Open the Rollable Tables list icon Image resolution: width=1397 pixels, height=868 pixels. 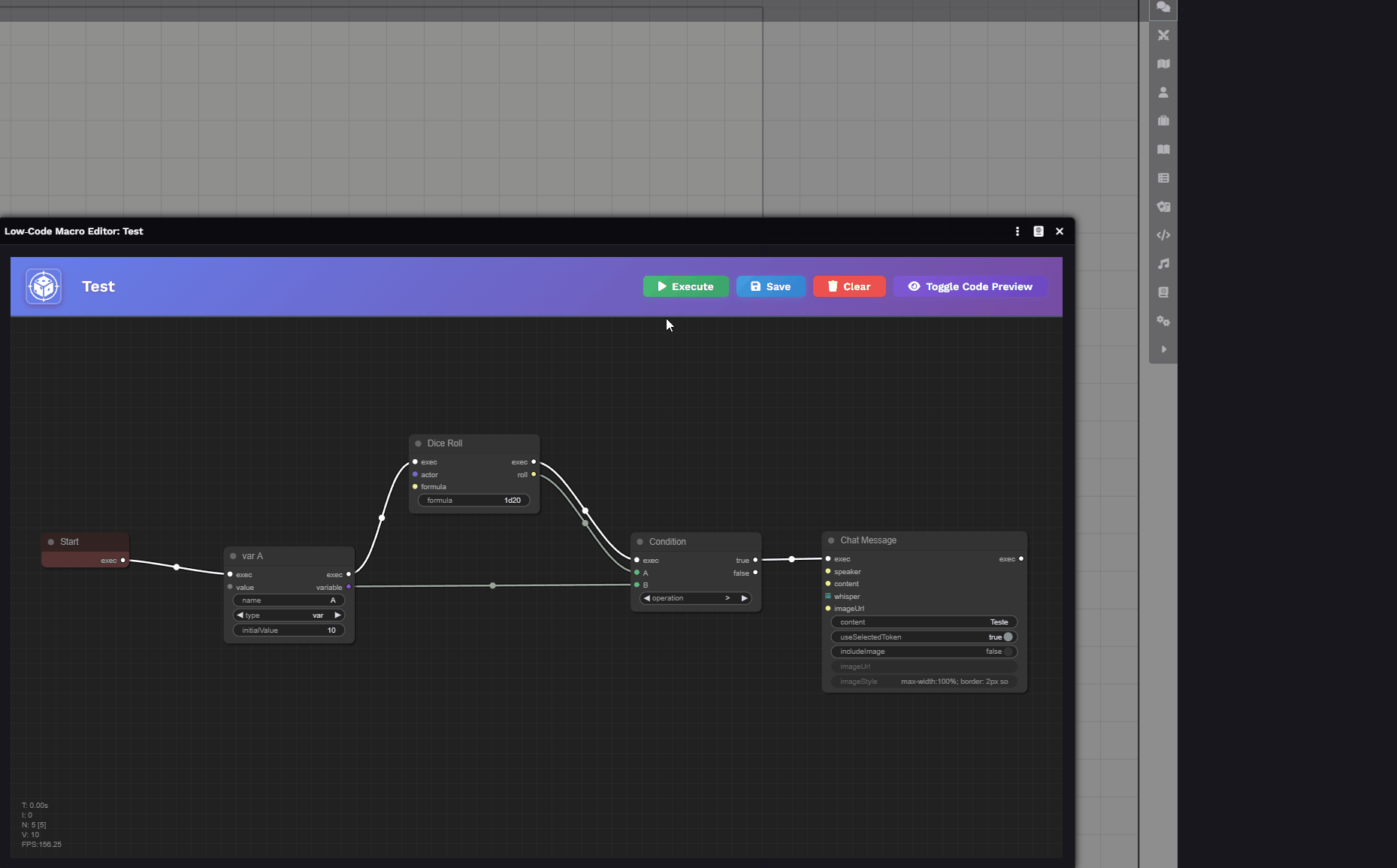coord(1163,178)
